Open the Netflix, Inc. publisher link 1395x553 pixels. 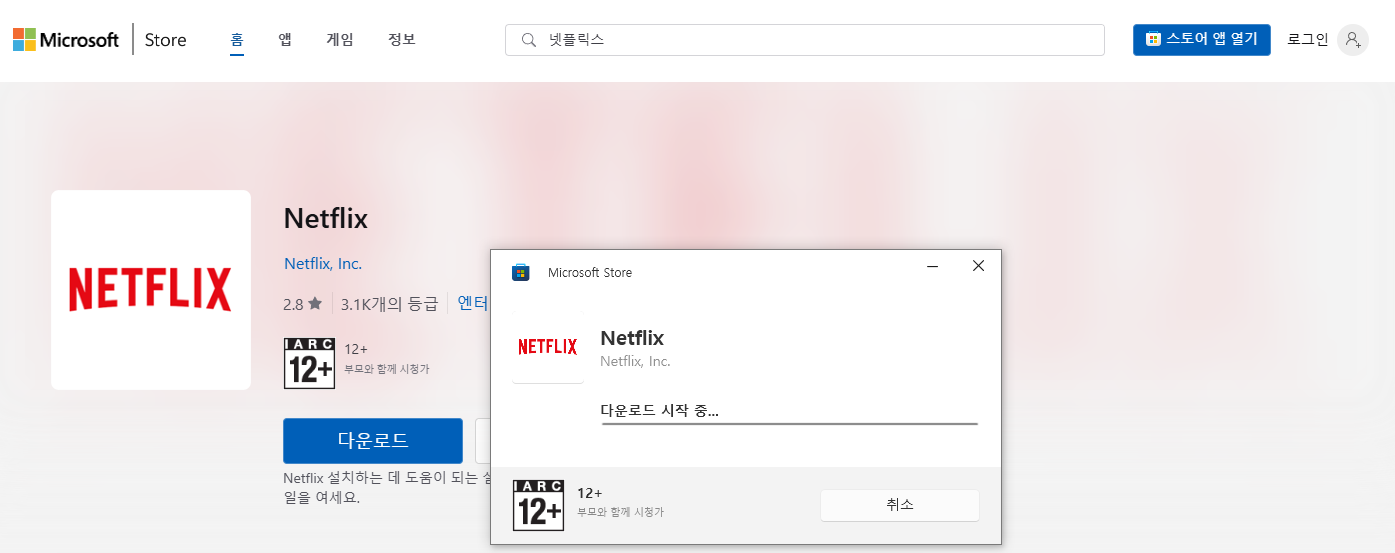323,264
